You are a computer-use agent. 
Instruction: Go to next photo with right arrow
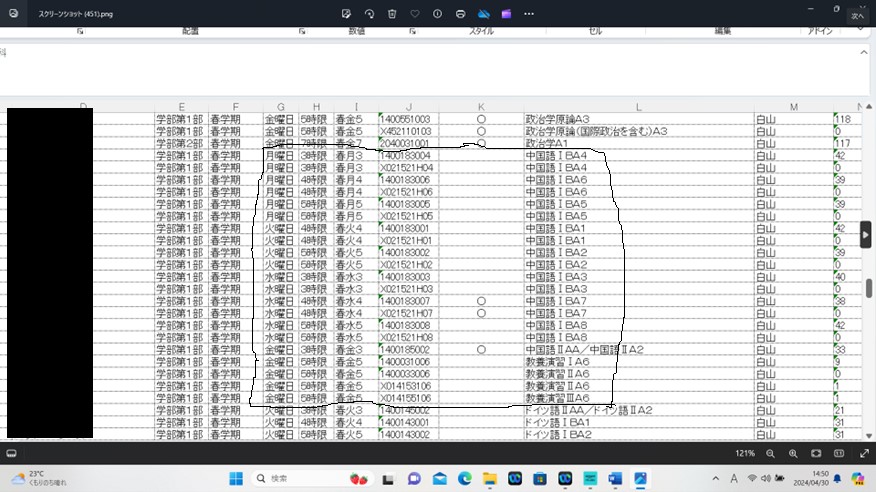(x=865, y=235)
